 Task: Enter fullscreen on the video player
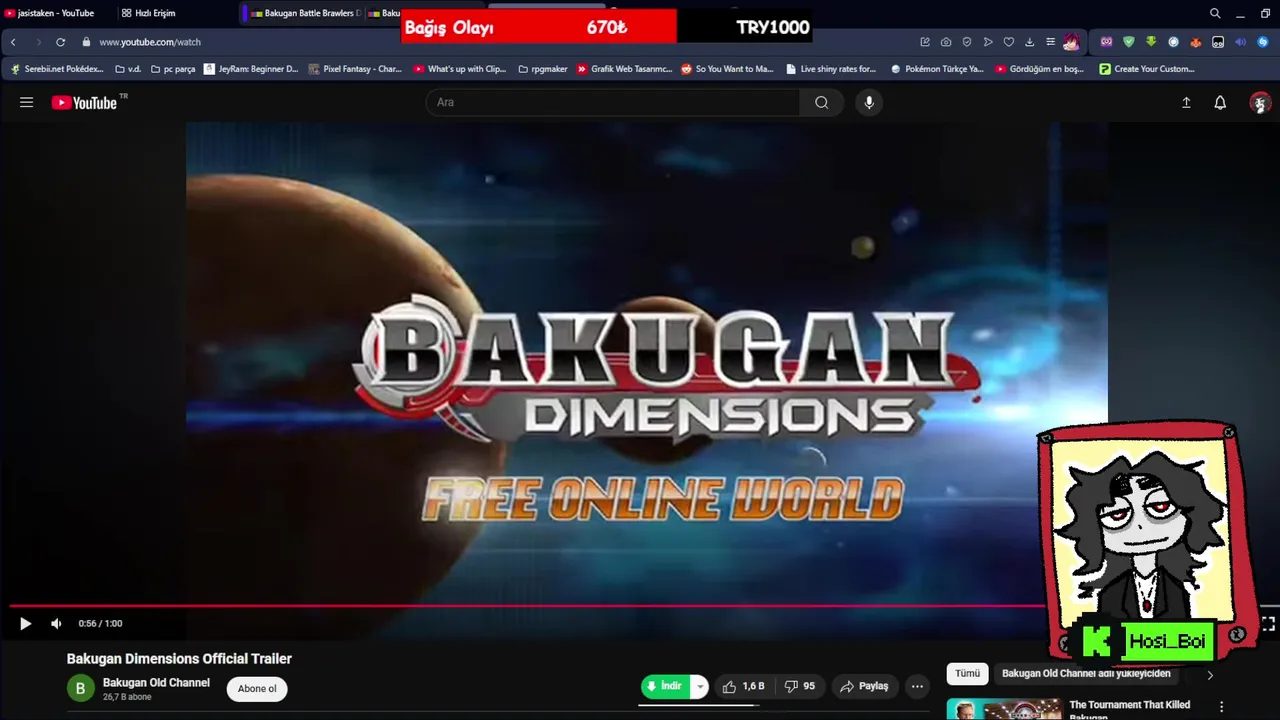pos(1268,623)
